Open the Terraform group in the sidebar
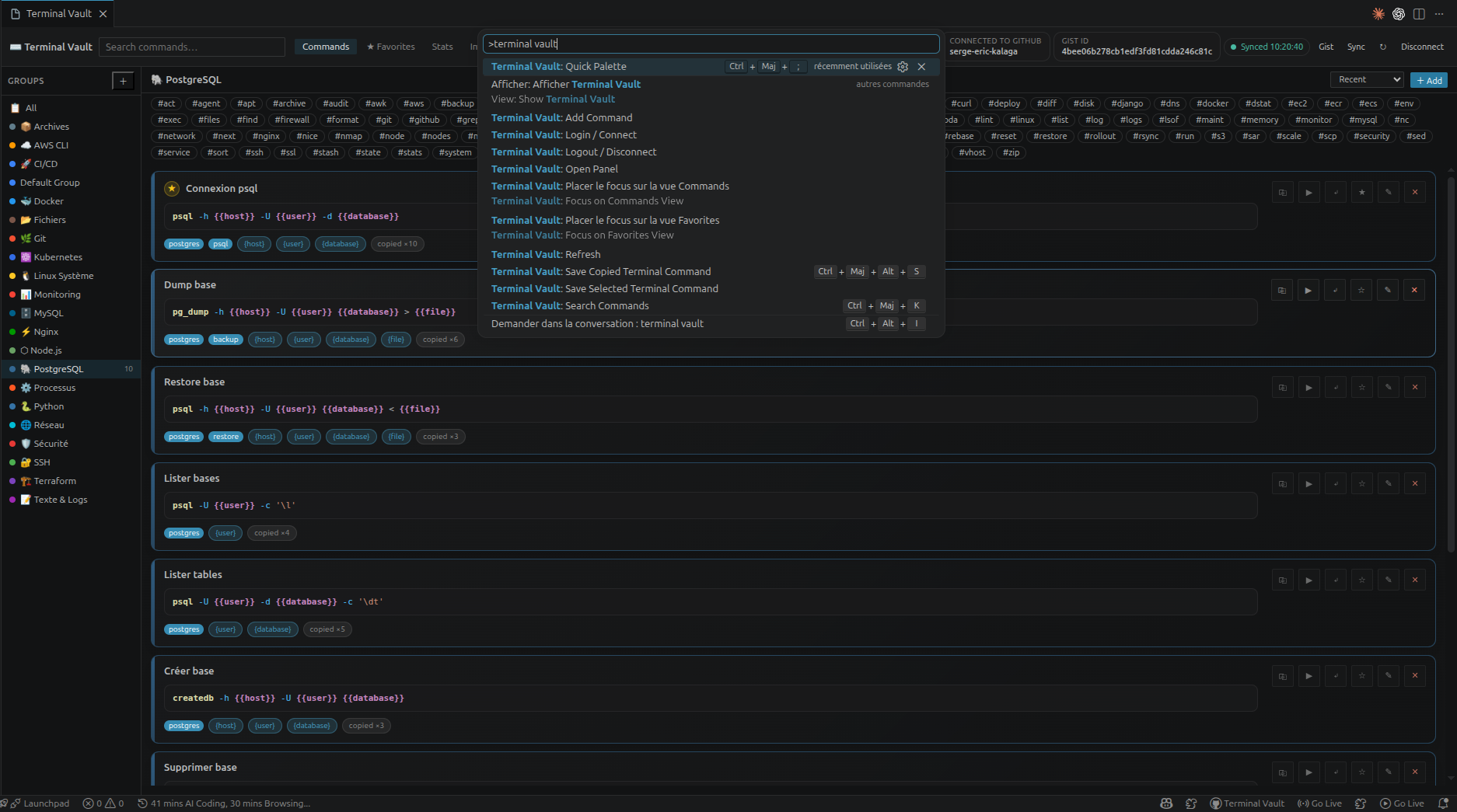This screenshot has width=1457, height=812. point(71,481)
